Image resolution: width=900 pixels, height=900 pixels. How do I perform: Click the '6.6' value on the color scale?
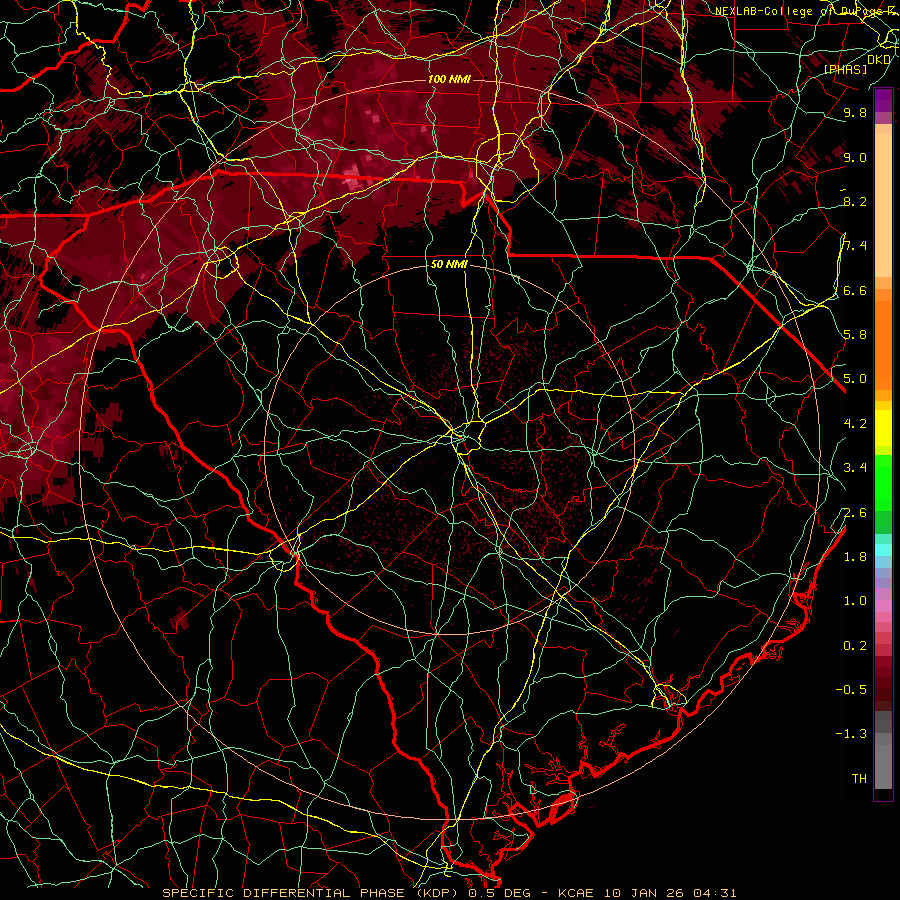point(855,290)
